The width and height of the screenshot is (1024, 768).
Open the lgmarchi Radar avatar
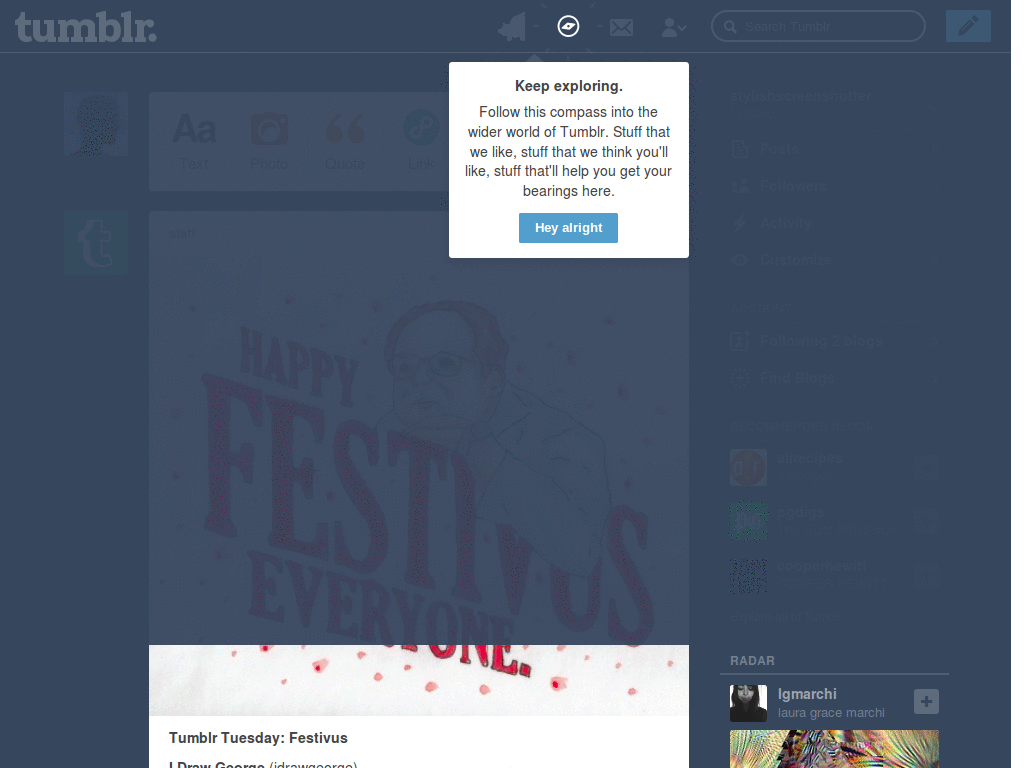point(748,703)
